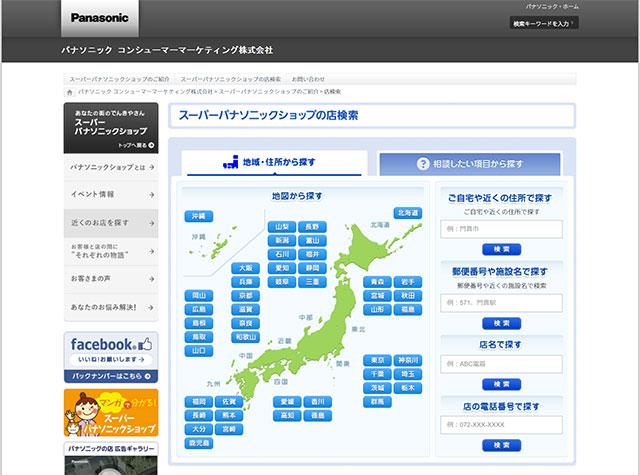The width and height of the screenshot is (640, 475).
Task: Select the 沖縄 prefecture button
Action: point(199,216)
